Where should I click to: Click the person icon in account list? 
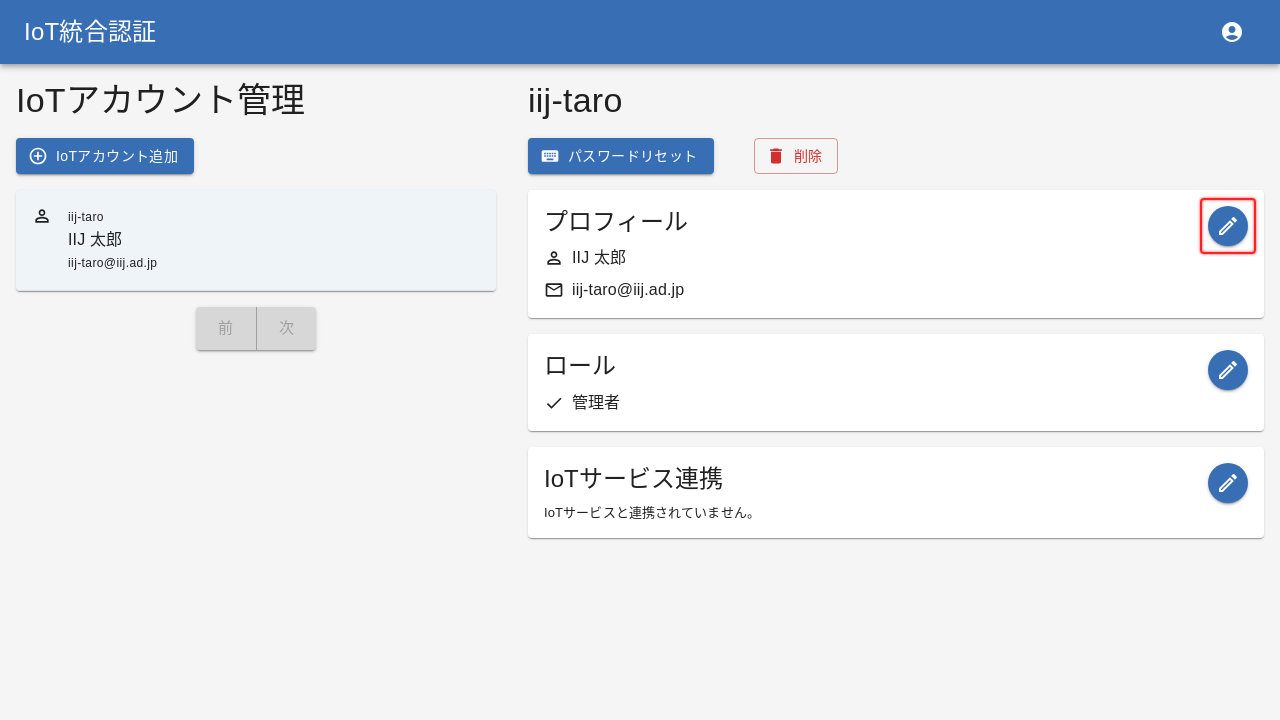[42, 216]
